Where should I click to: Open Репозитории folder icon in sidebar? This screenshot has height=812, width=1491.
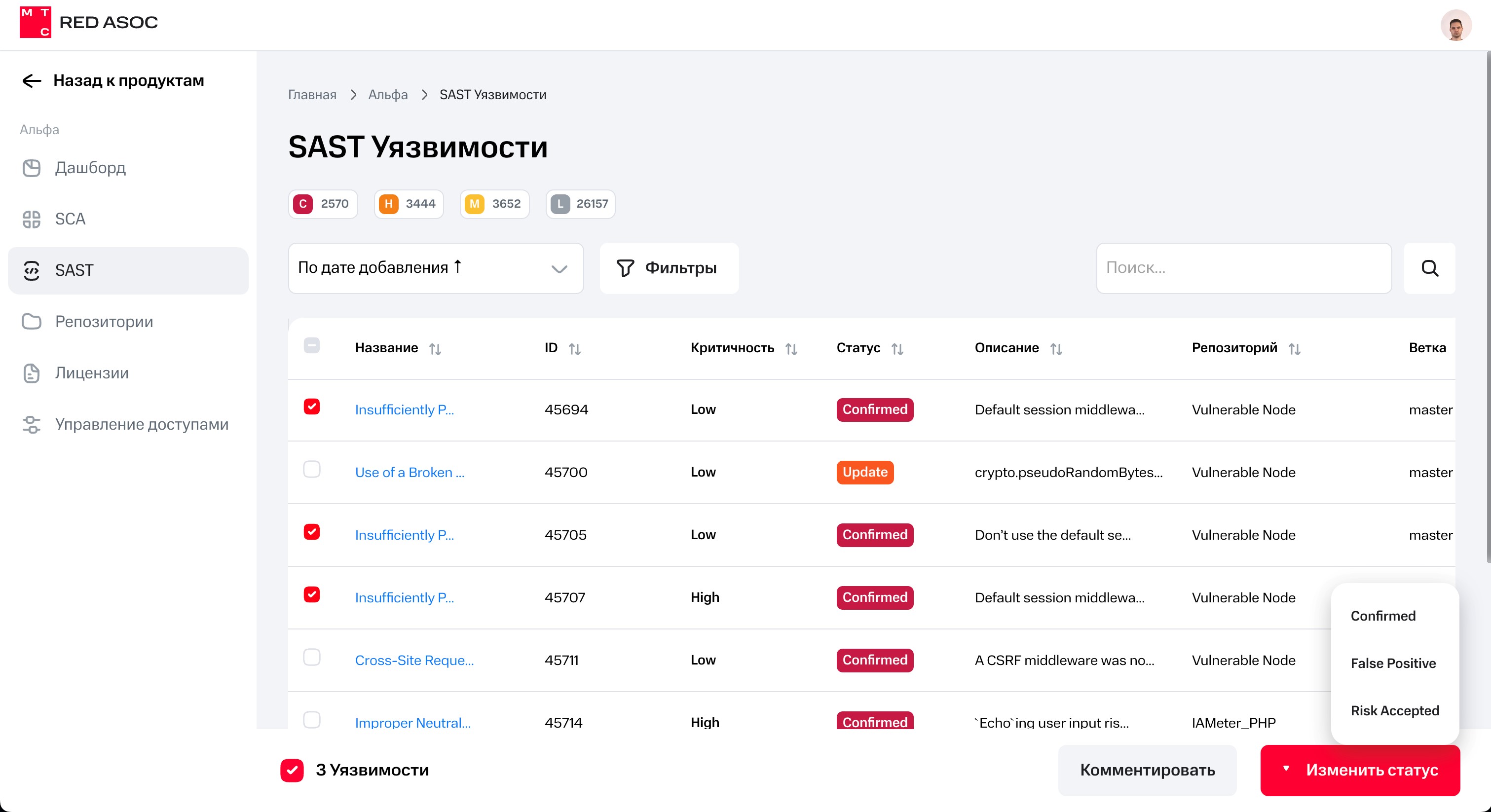point(31,321)
